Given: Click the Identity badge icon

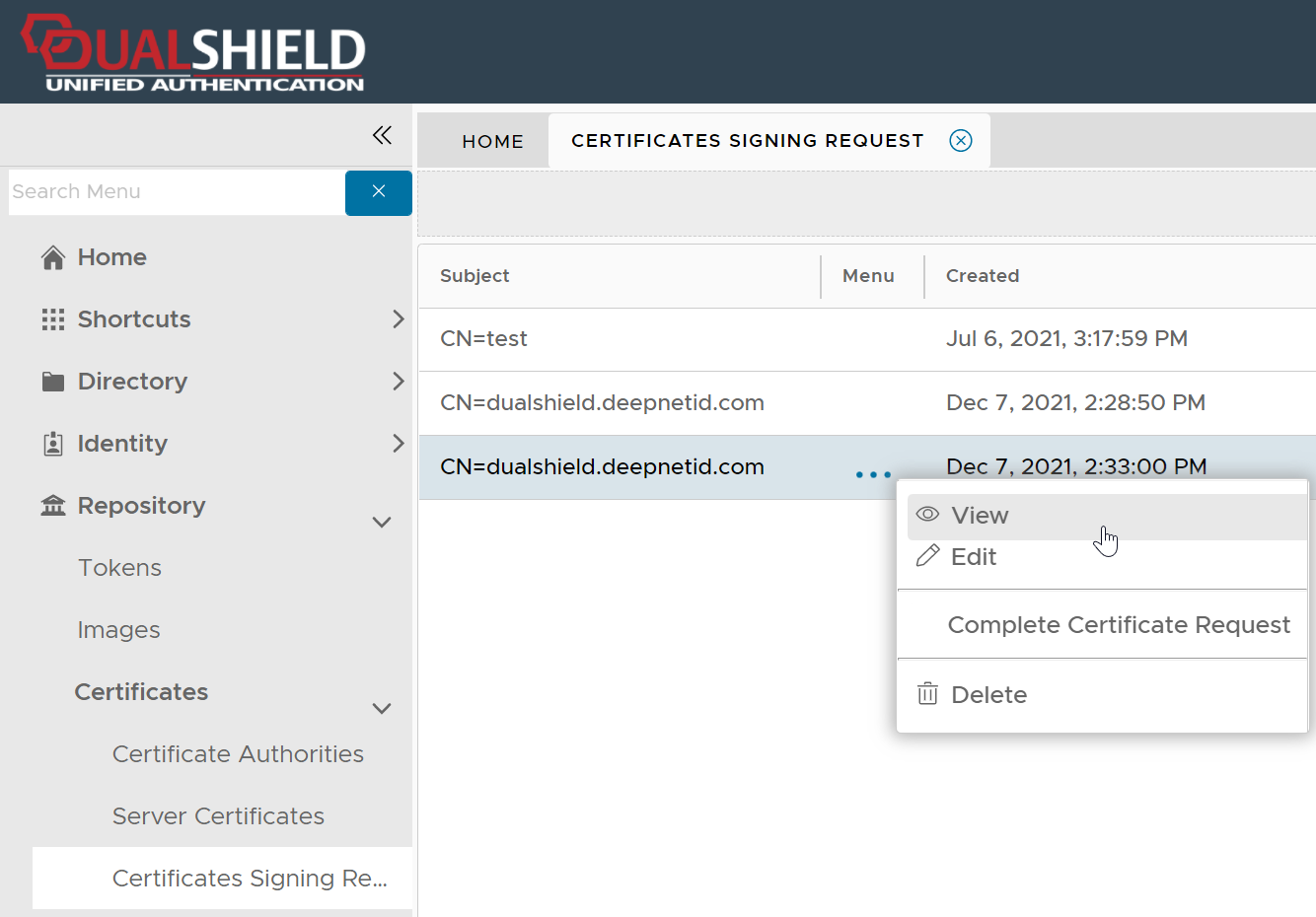Looking at the screenshot, I should [53, 444].
